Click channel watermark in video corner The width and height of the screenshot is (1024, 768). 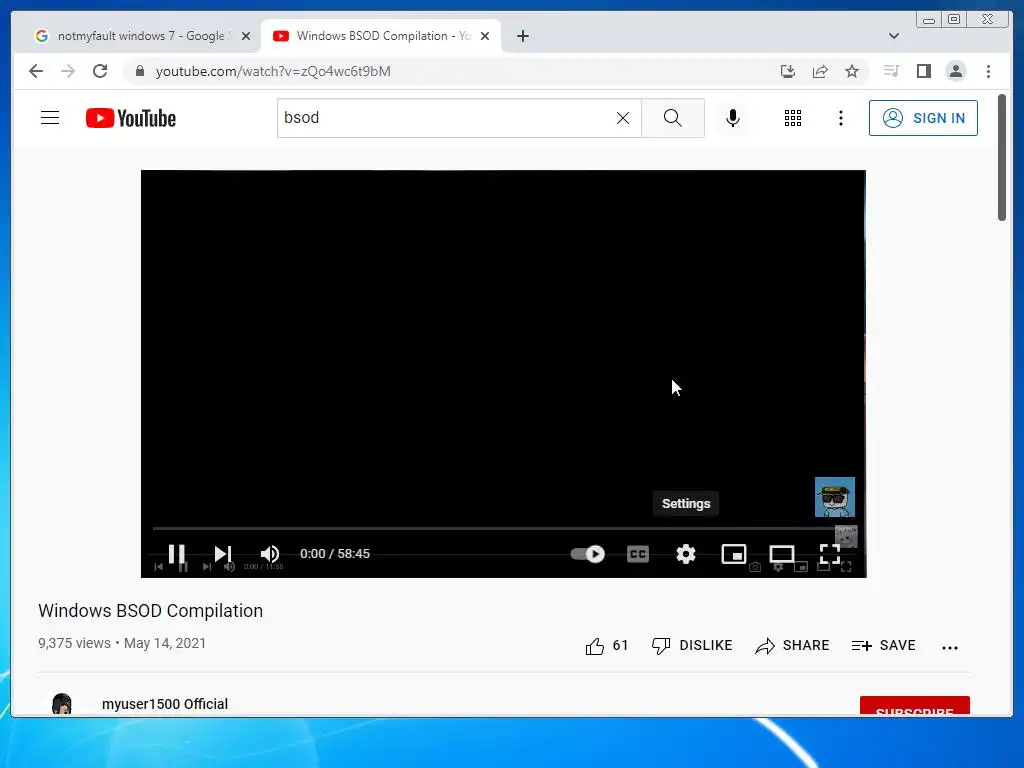835,497
